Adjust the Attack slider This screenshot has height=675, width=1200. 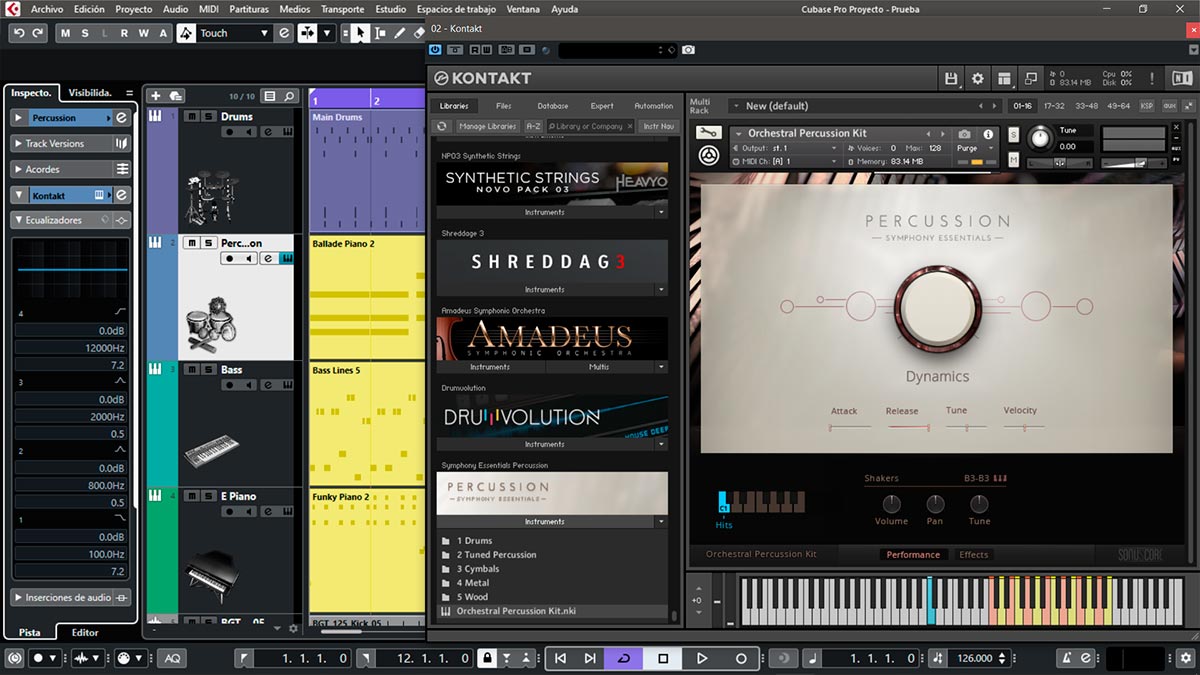point(850,427)
